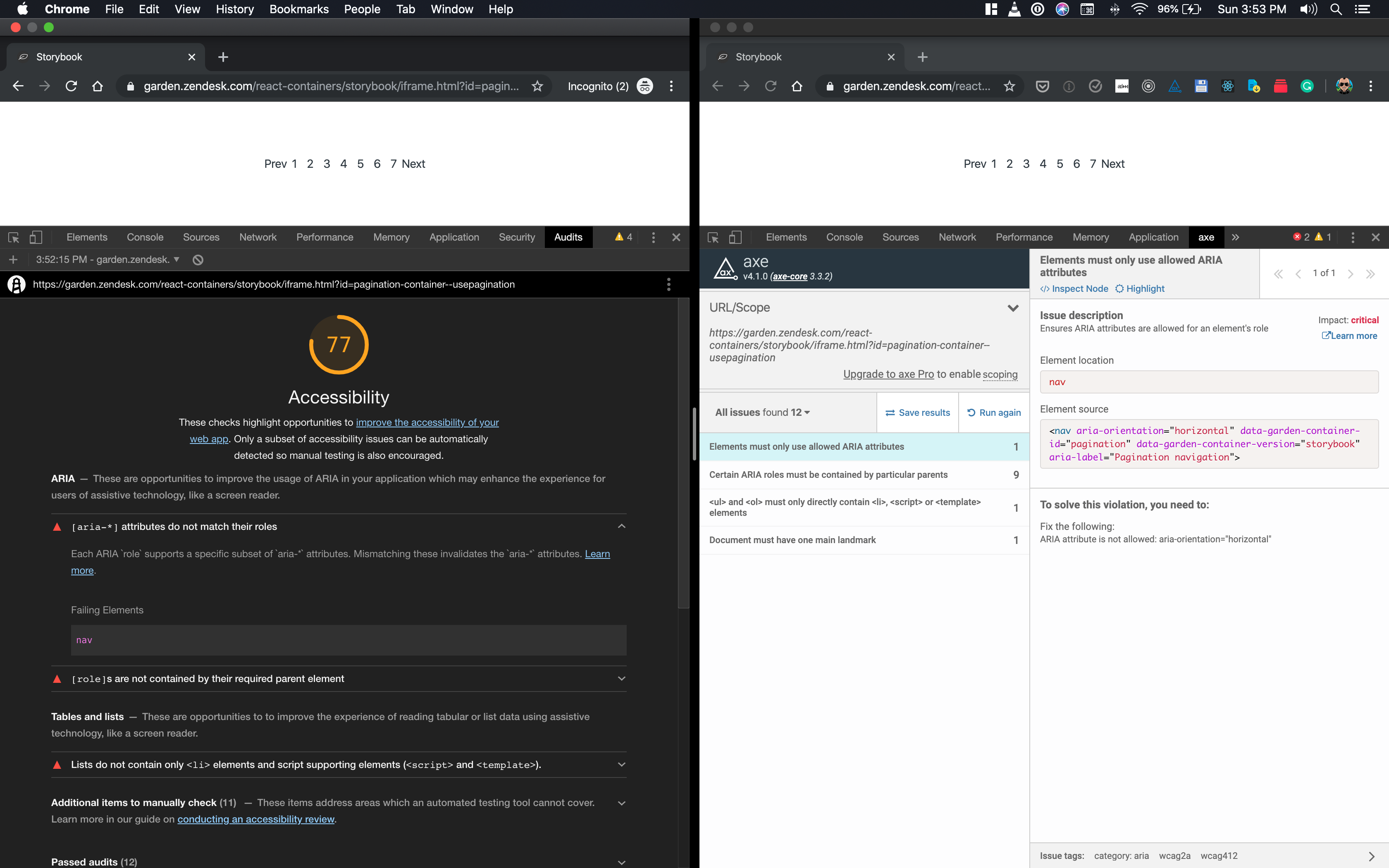Expand Passed audits section
Image resolution: width=1389 pixels, height=868 pixels.
[621, 862]
